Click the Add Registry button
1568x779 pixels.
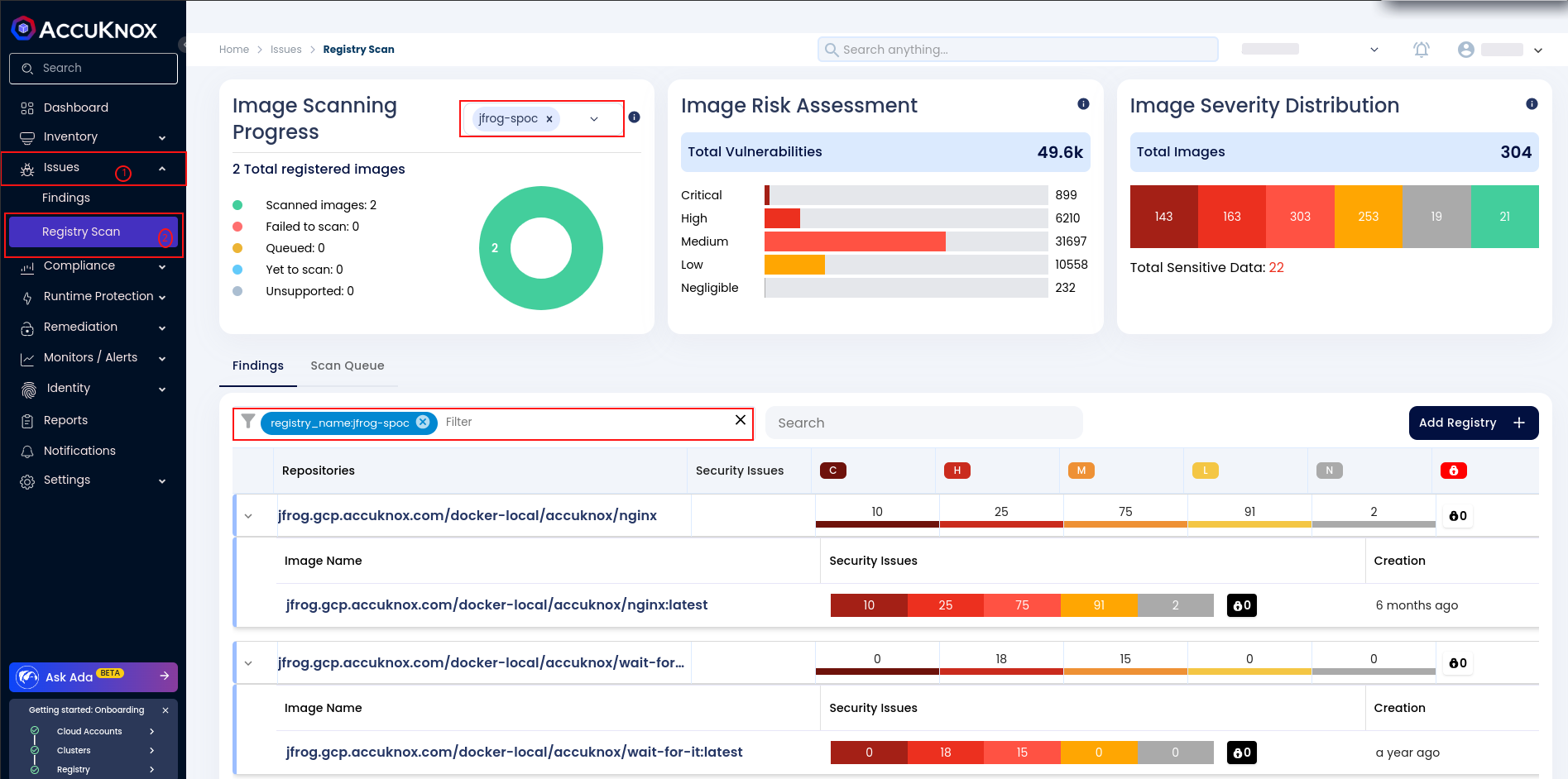[x=1474, y=423]
